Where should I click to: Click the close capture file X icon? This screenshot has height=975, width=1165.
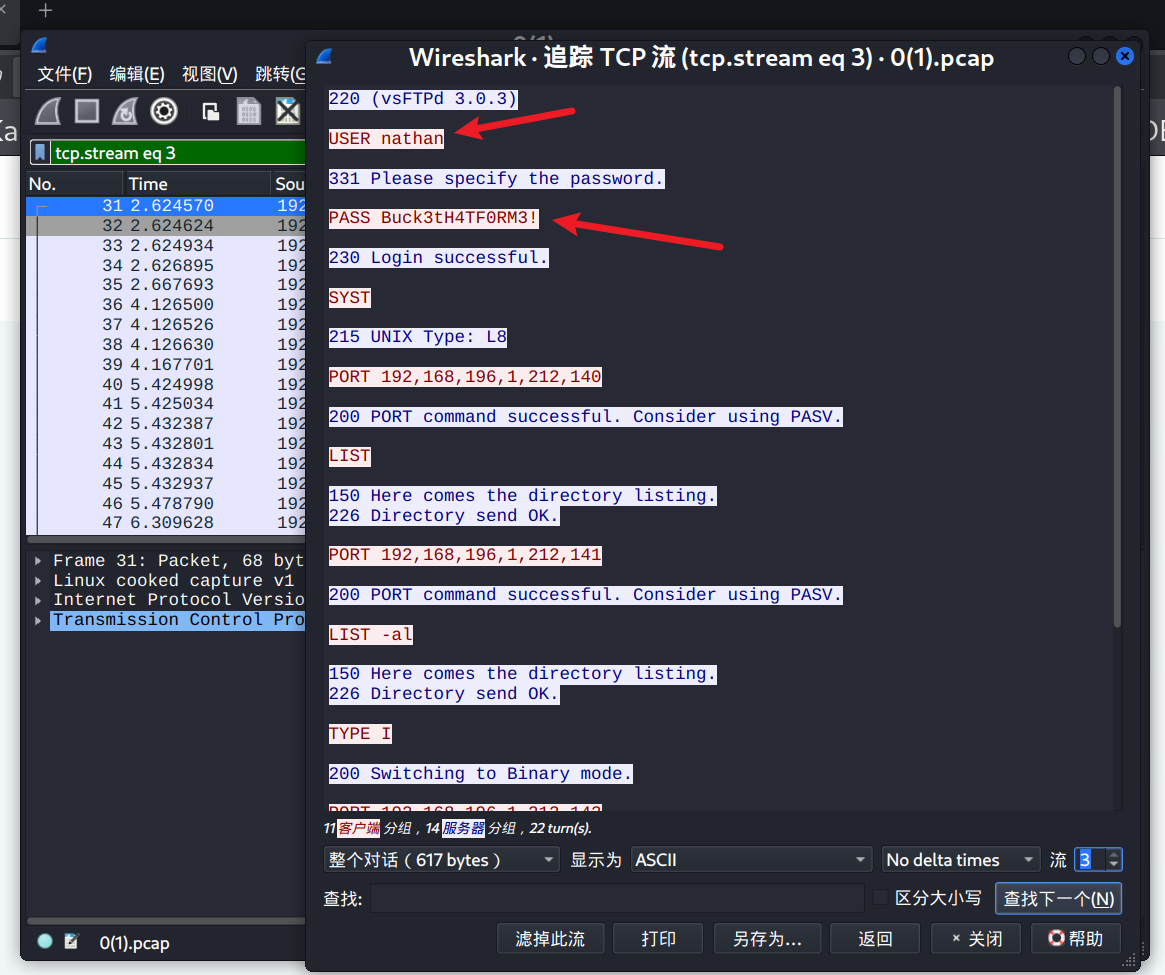[288, 111]
